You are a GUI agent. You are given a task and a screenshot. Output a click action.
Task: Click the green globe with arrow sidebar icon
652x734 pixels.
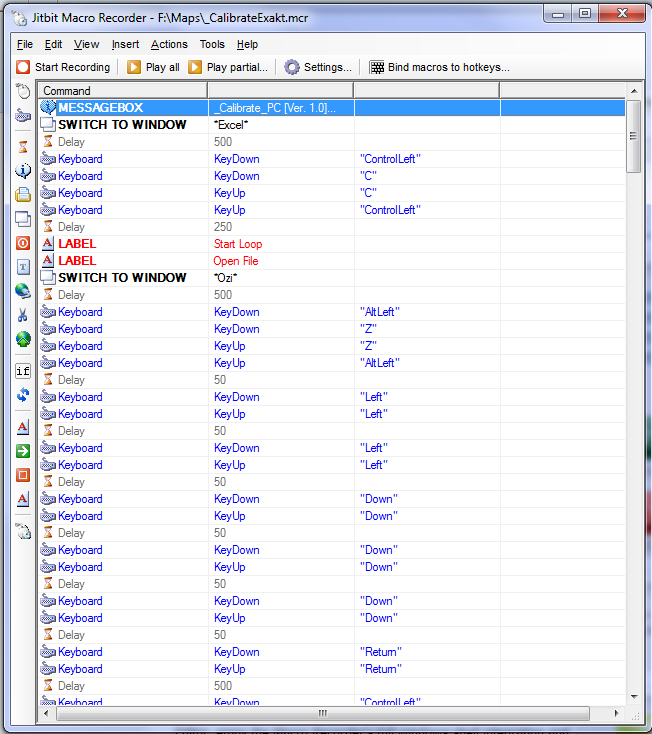[x=22, y=339]
